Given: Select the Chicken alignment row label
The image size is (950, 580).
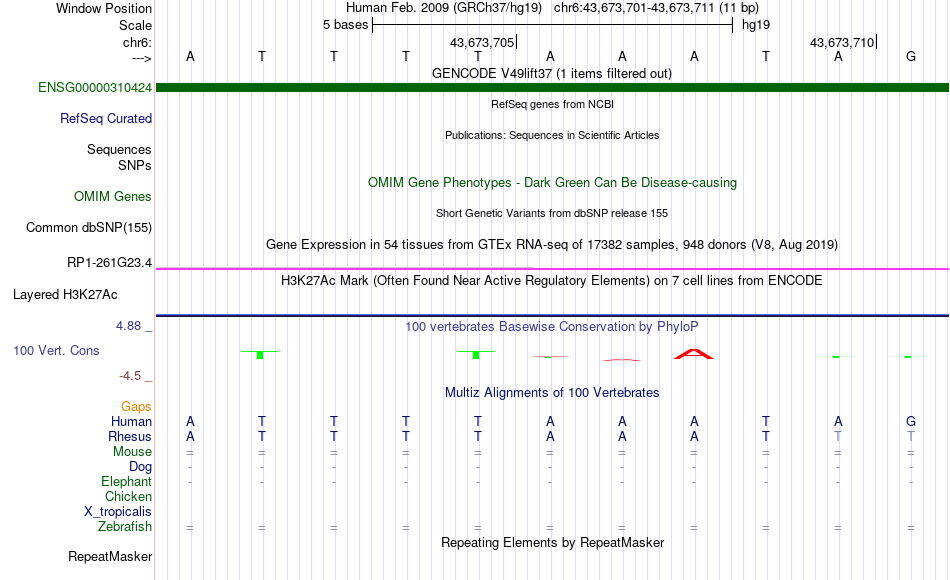Looking at the screenshot, I should [x=128, y=496].
